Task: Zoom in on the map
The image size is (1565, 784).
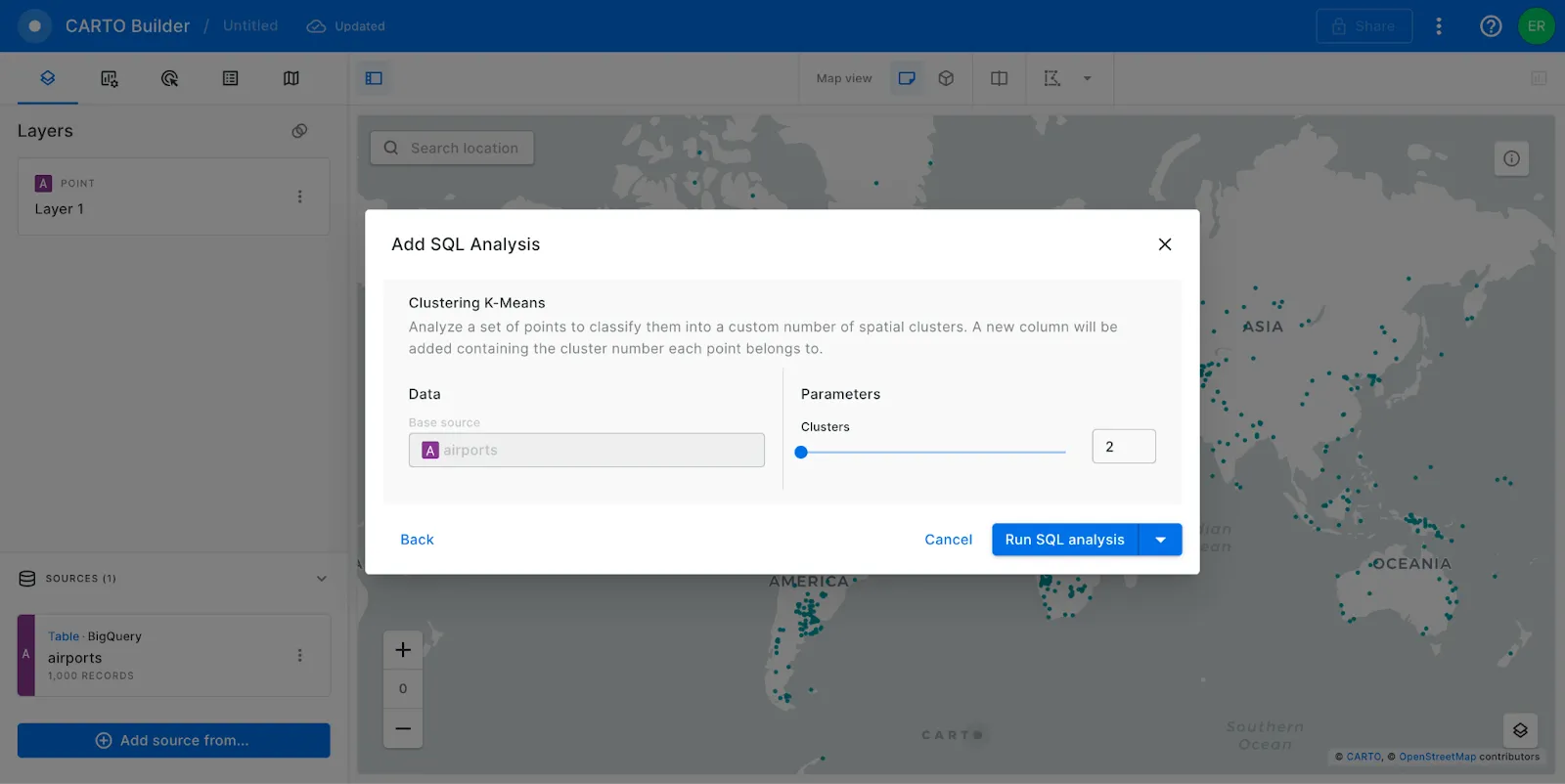Action: click(x=403, y=650)
